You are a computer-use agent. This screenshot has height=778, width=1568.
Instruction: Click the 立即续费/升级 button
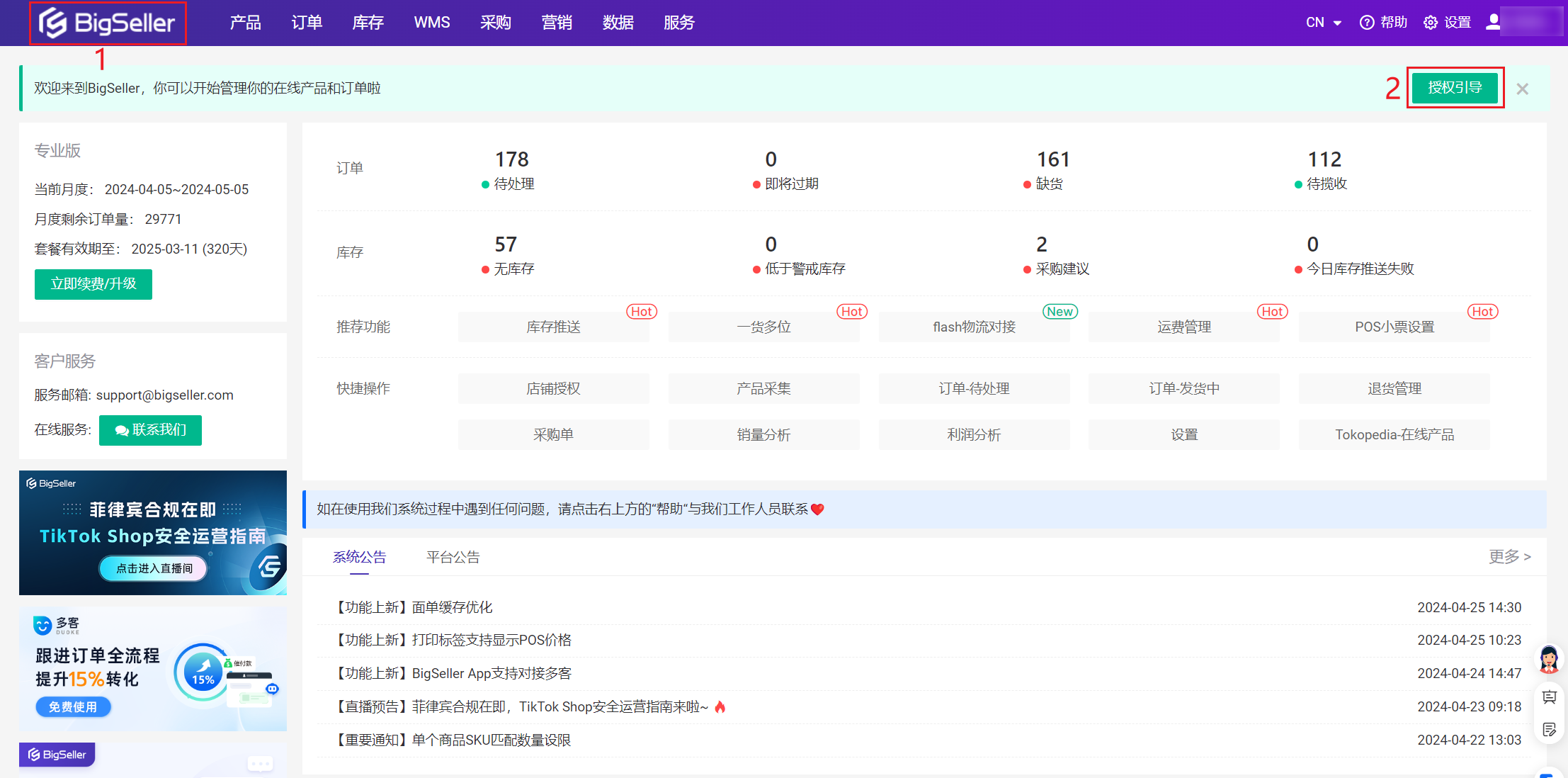tap(93, 284)
